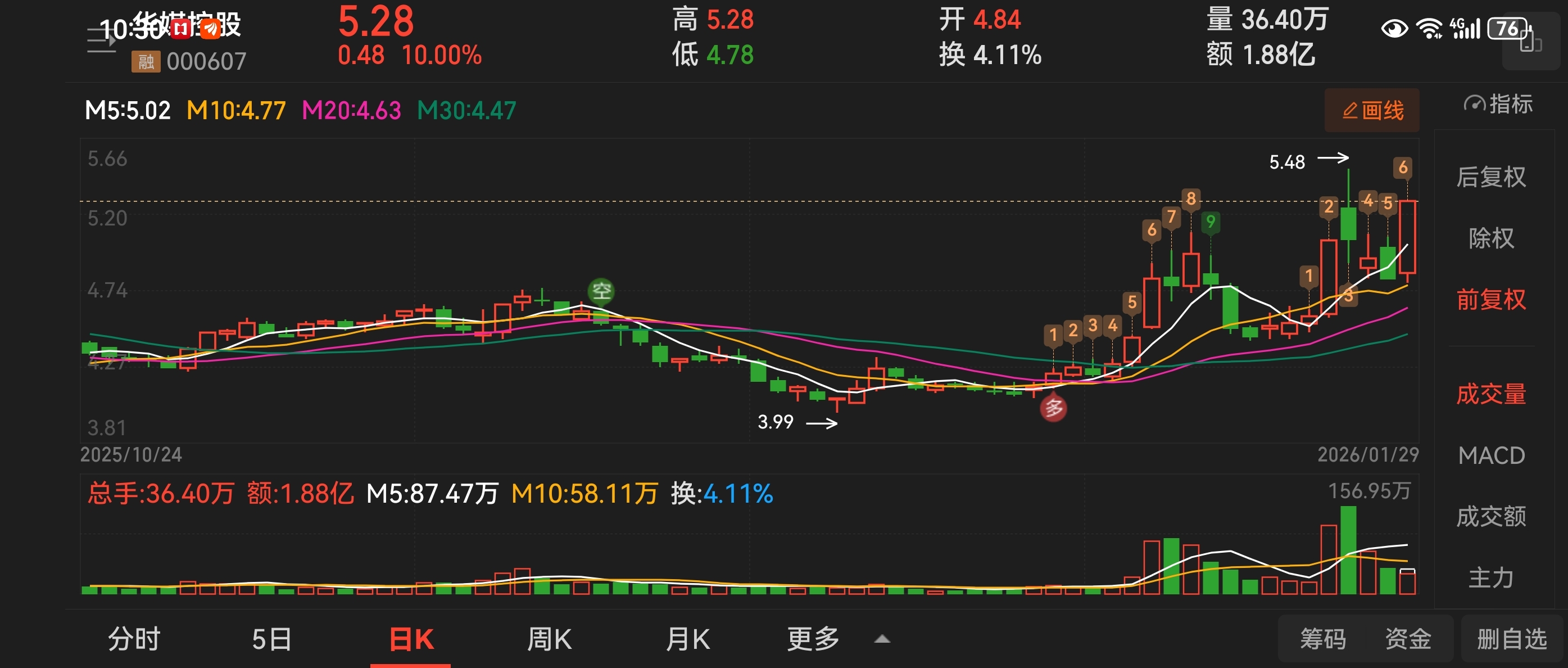Switch to the 分时 intraday tab
This screenshot has height=668, width=1568.
pos(134,639)
